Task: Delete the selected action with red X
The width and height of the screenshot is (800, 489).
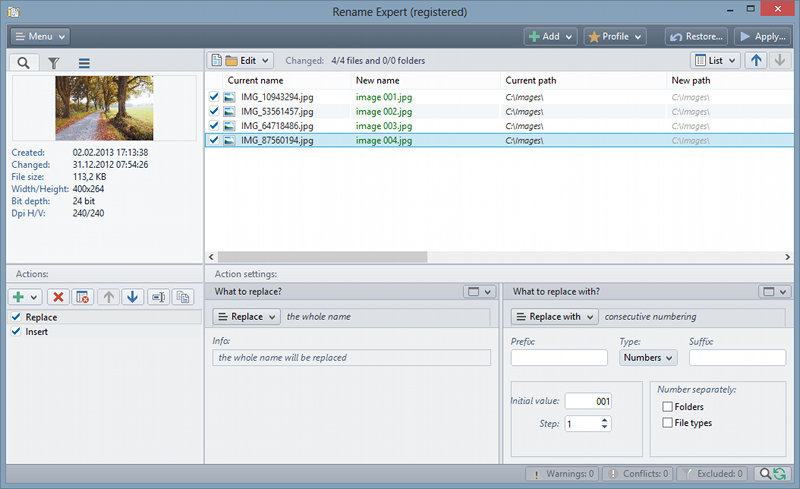Action: pyautogui.click(x=58, y=297)
